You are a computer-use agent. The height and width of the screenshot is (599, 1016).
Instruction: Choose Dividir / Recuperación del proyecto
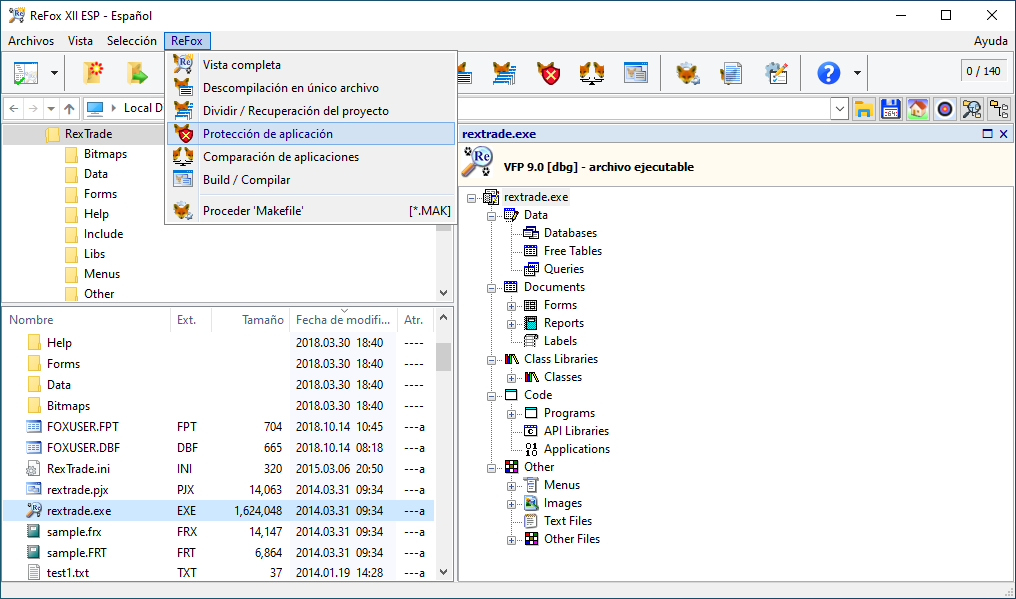pos(311,111)
